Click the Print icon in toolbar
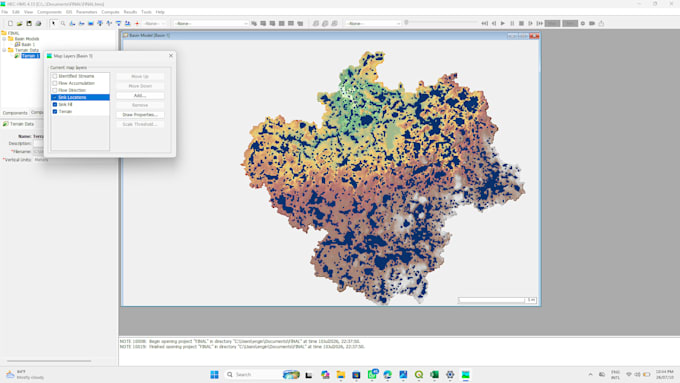Image resolution: width=680 pixels, height=383 pixels. 38,23
